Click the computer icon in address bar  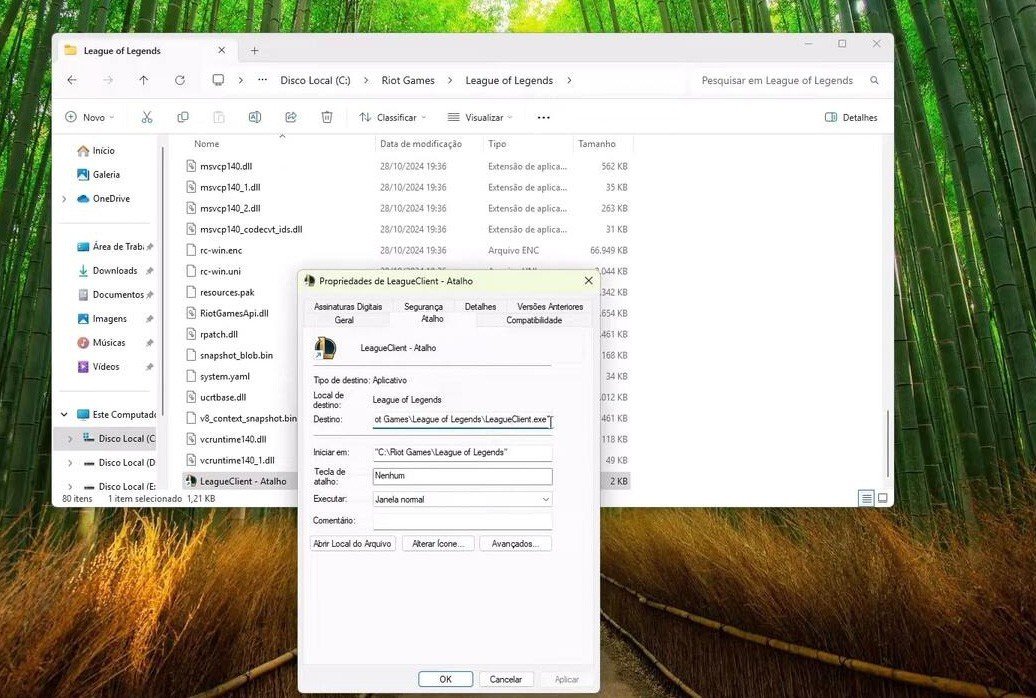tap(218, 80)
